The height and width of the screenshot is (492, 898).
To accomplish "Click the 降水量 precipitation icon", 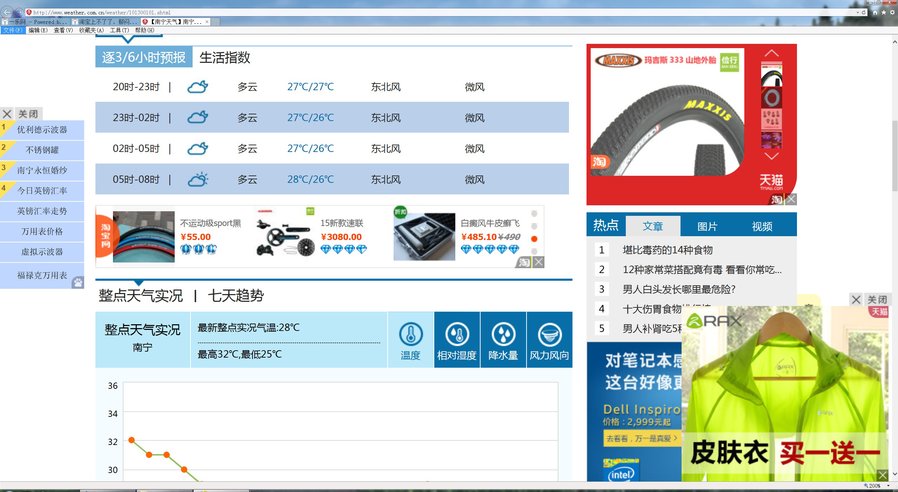I will [x=503, y=340].
